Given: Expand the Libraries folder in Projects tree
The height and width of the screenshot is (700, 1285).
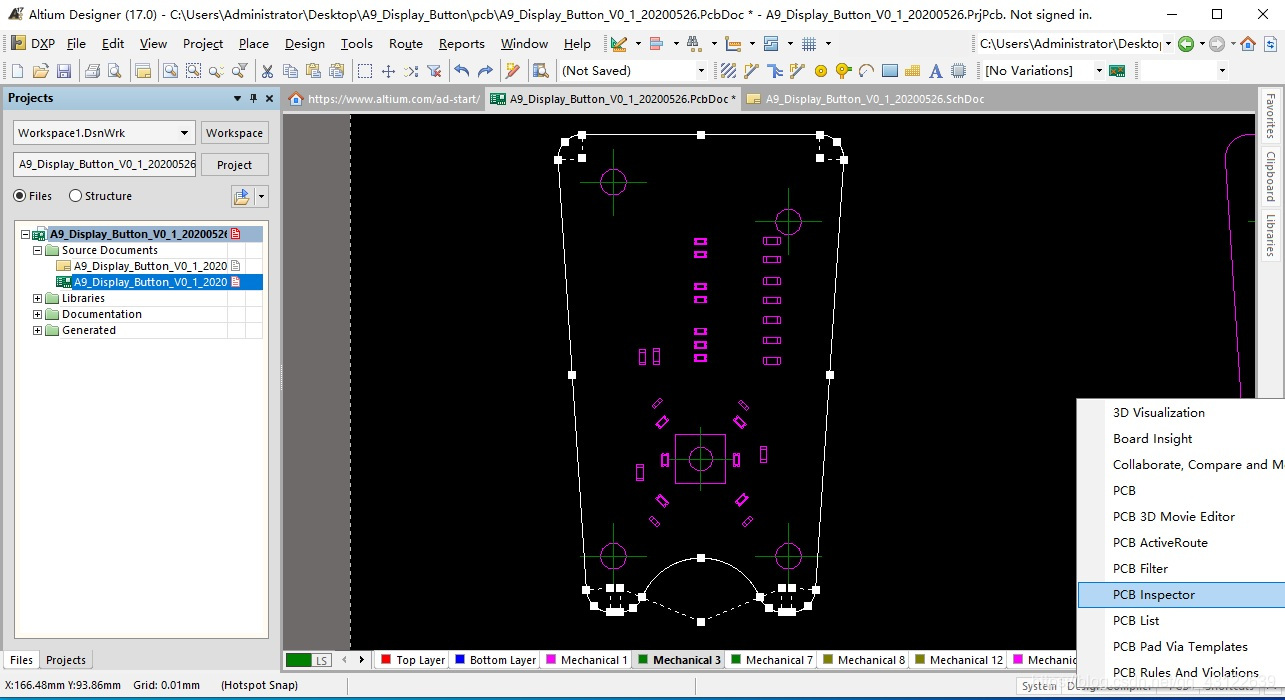Looking at the screenshot, I should 36,298.
